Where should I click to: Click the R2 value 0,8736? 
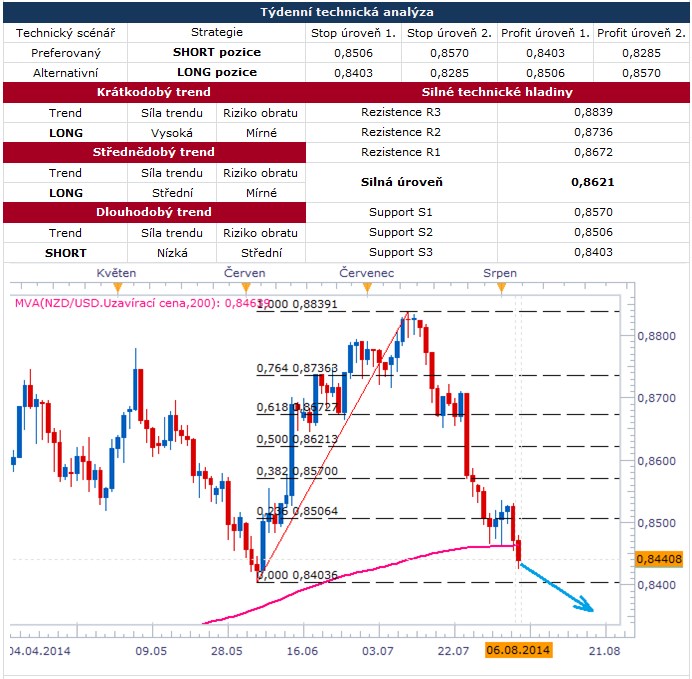[593, 132]
